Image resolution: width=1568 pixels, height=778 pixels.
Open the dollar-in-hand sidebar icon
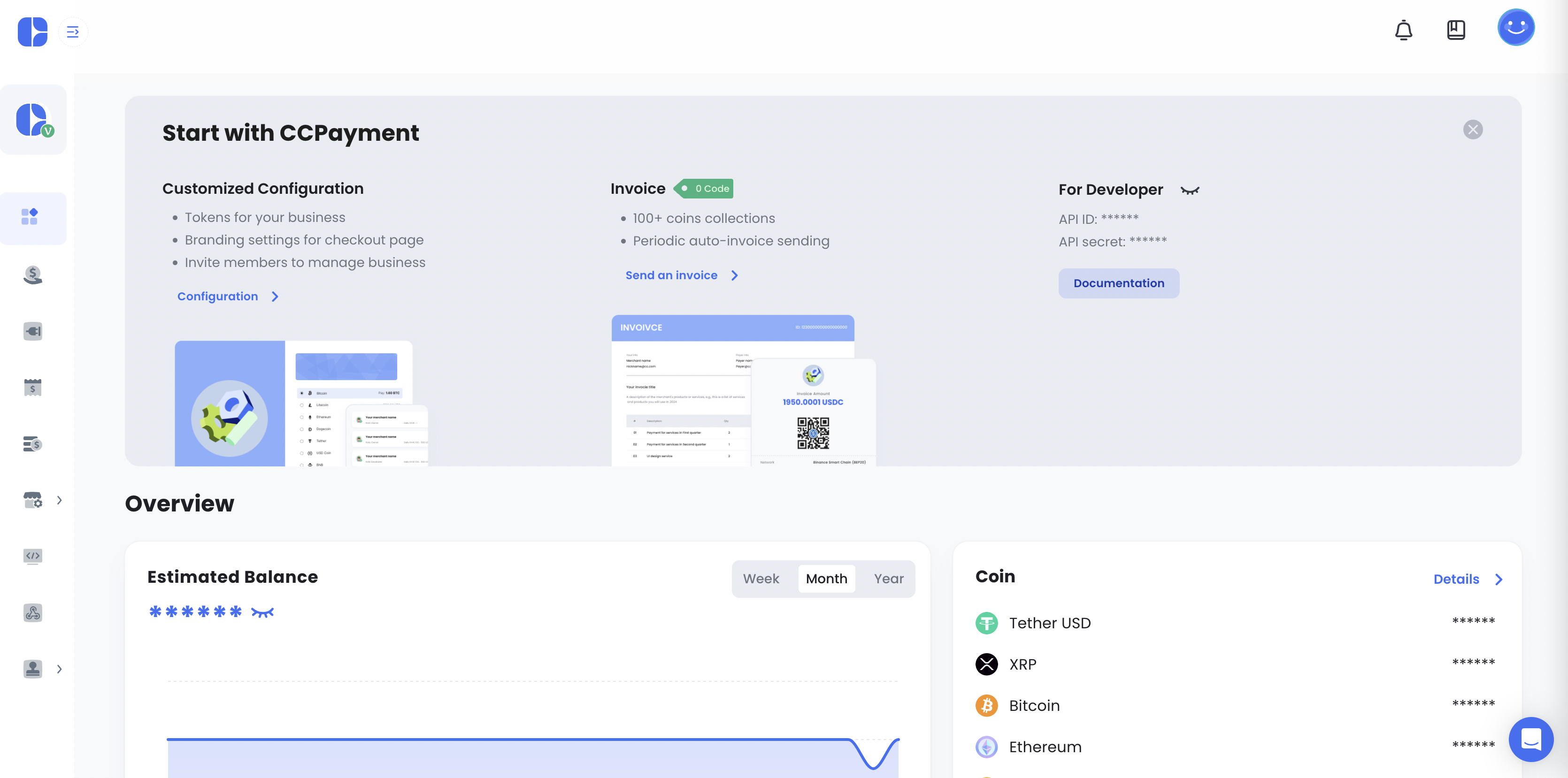(x=33, y=275)
